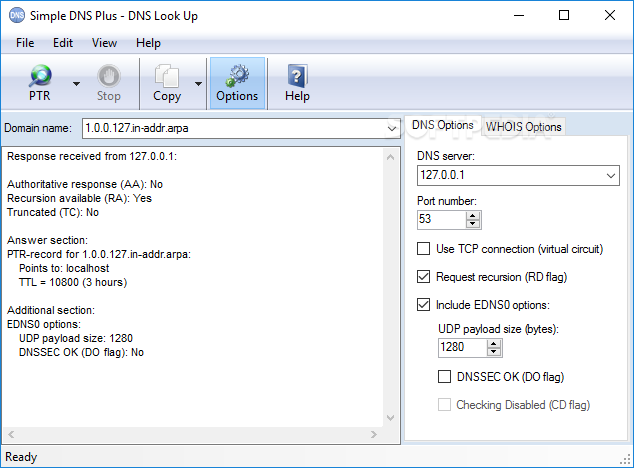Viewport: 634px width, 468px height.
Task: Click the 'Recursion available (RA): Yes' line
Action: click(x=79, y=198)
